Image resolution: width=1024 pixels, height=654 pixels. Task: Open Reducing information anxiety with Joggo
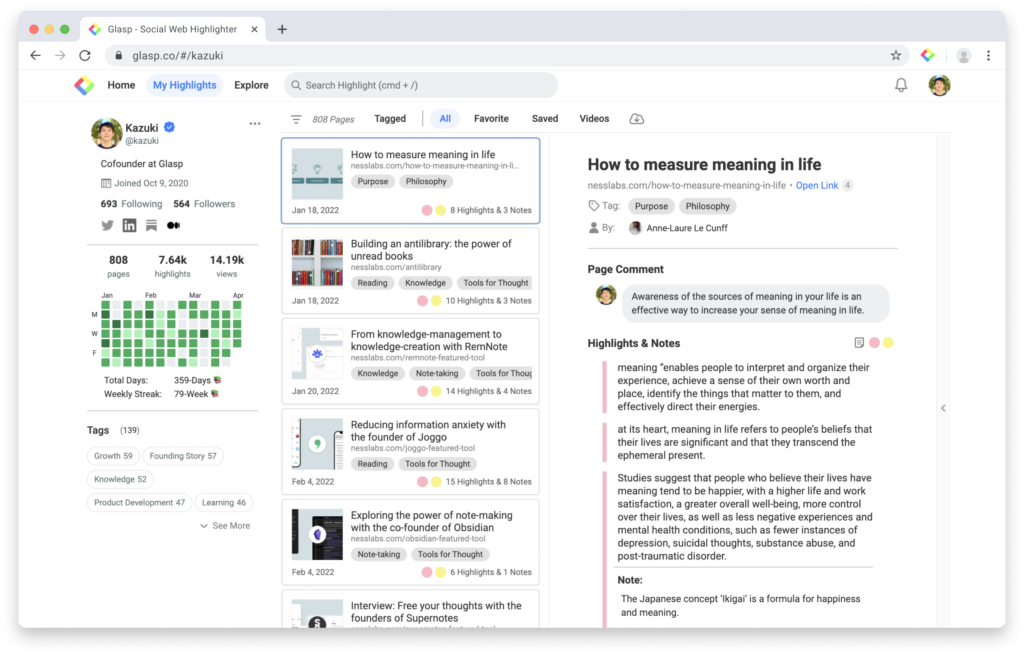[410, 452]
